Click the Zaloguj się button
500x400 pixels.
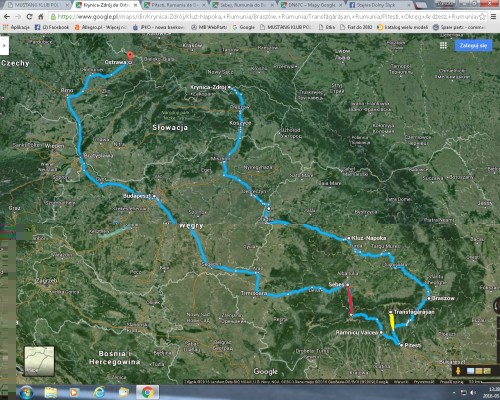coord(473,46)
